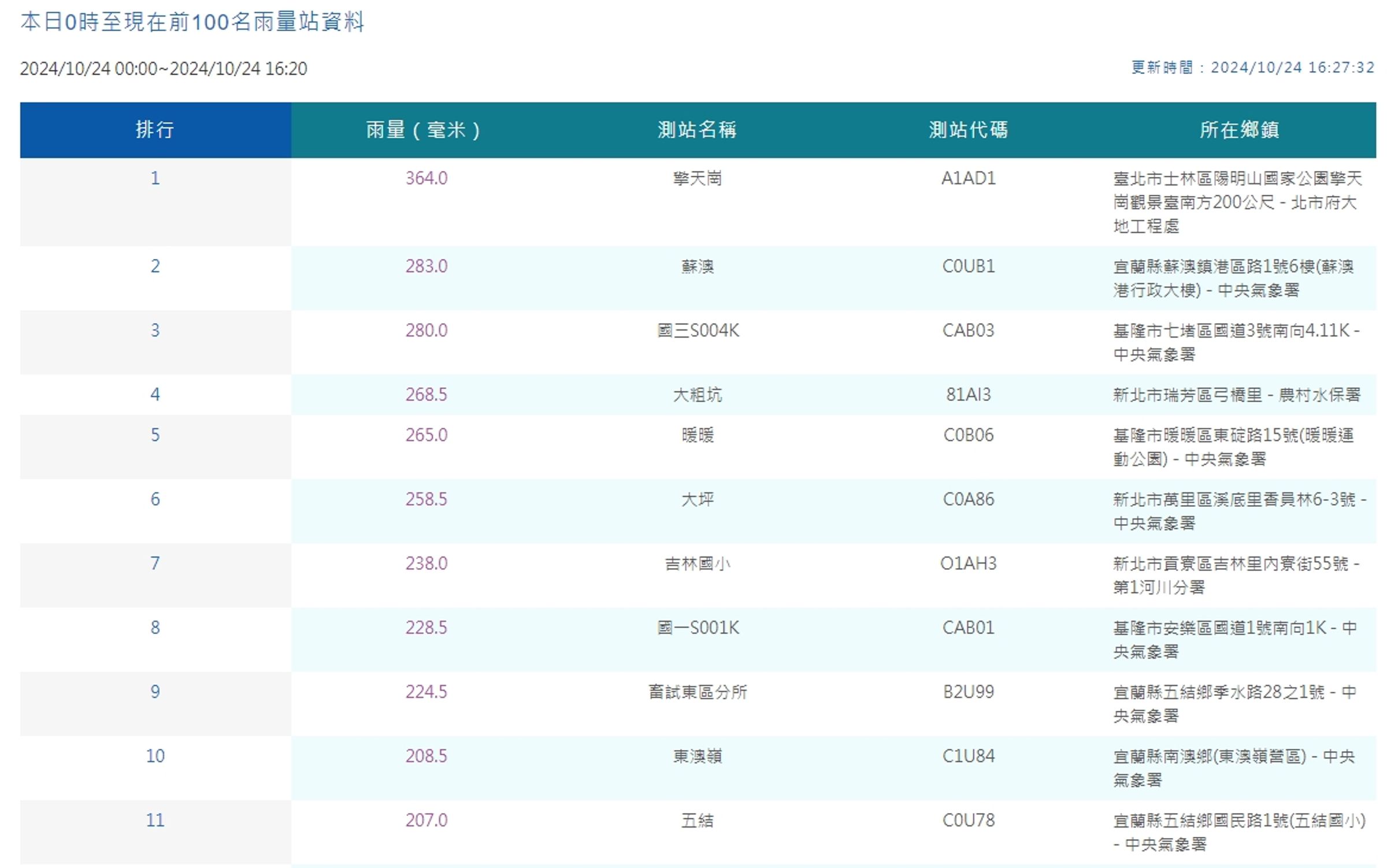This screenshot has width=1387, height=868.
Task: Click the date range 2024/10/24 00:00~16:20 text
Action: (x=164, y=68)
